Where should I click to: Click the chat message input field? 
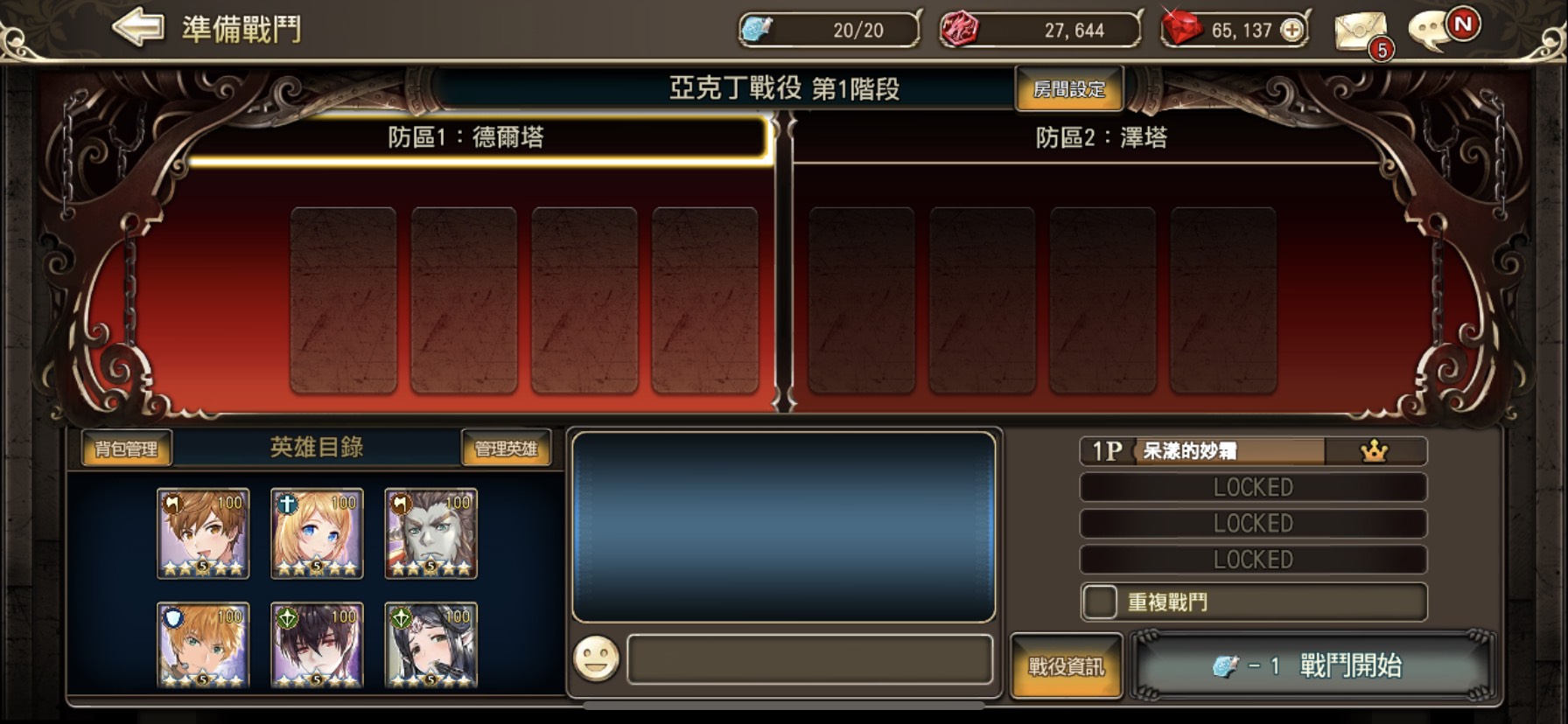tap(809, 658)
